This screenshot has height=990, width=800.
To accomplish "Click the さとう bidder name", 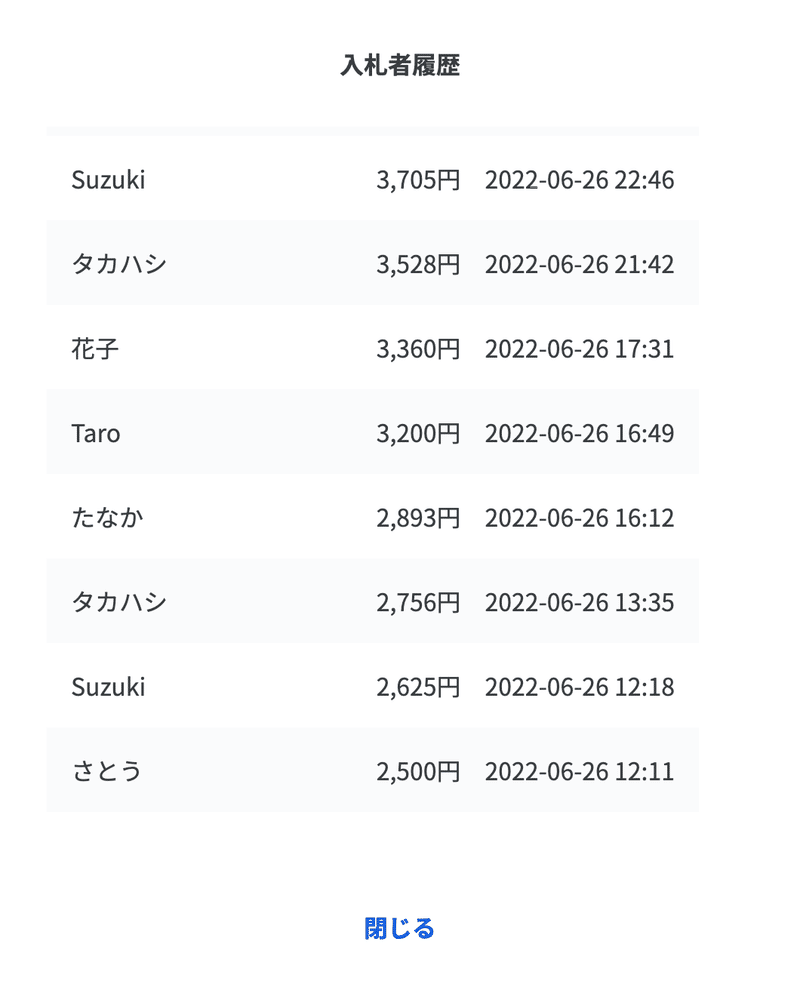I will point(107,772).
